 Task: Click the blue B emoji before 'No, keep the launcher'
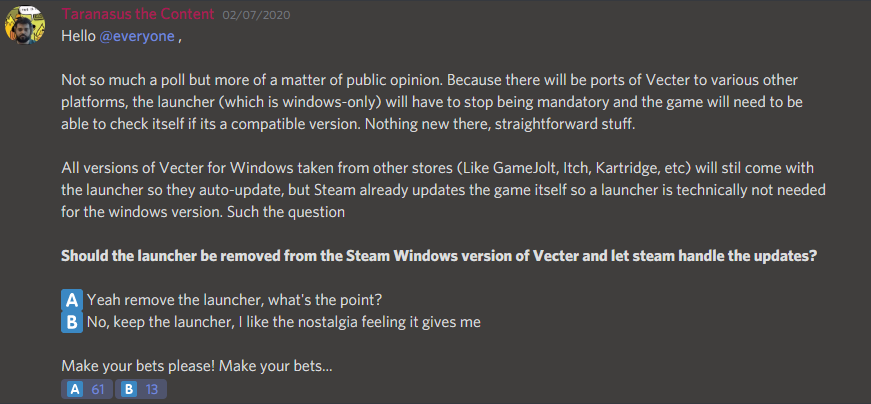(x=72, y=322)
